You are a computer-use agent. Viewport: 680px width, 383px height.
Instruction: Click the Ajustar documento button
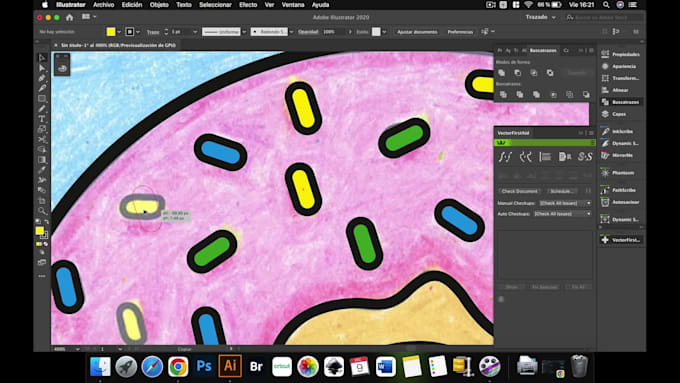(x=417, y=32)
